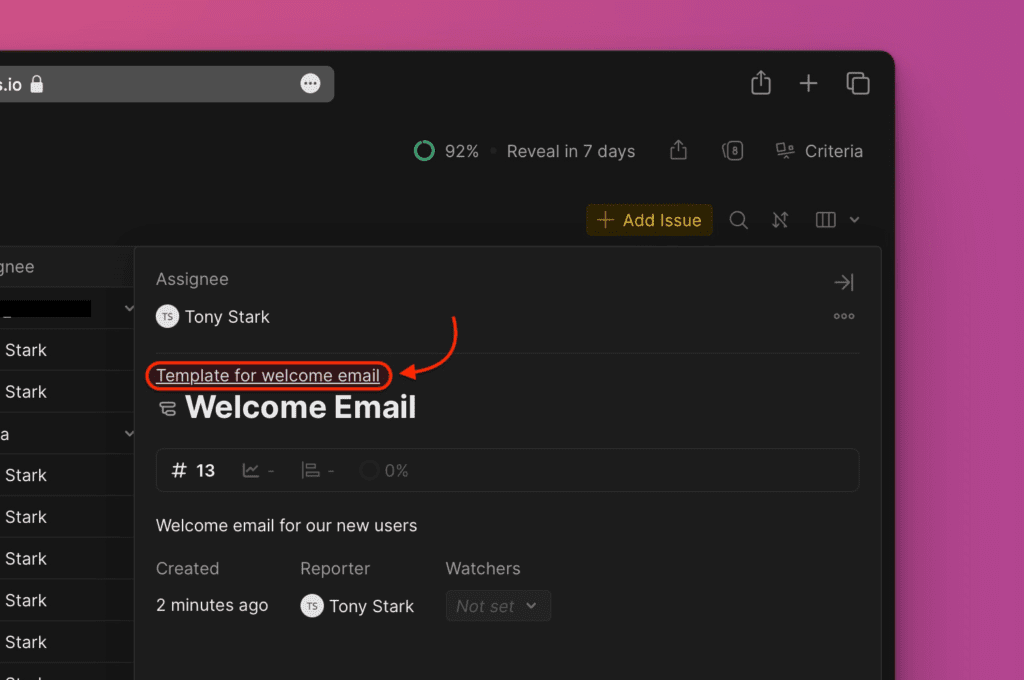
Task: Open a new browser tab
Action: click(x=809, y=83)
